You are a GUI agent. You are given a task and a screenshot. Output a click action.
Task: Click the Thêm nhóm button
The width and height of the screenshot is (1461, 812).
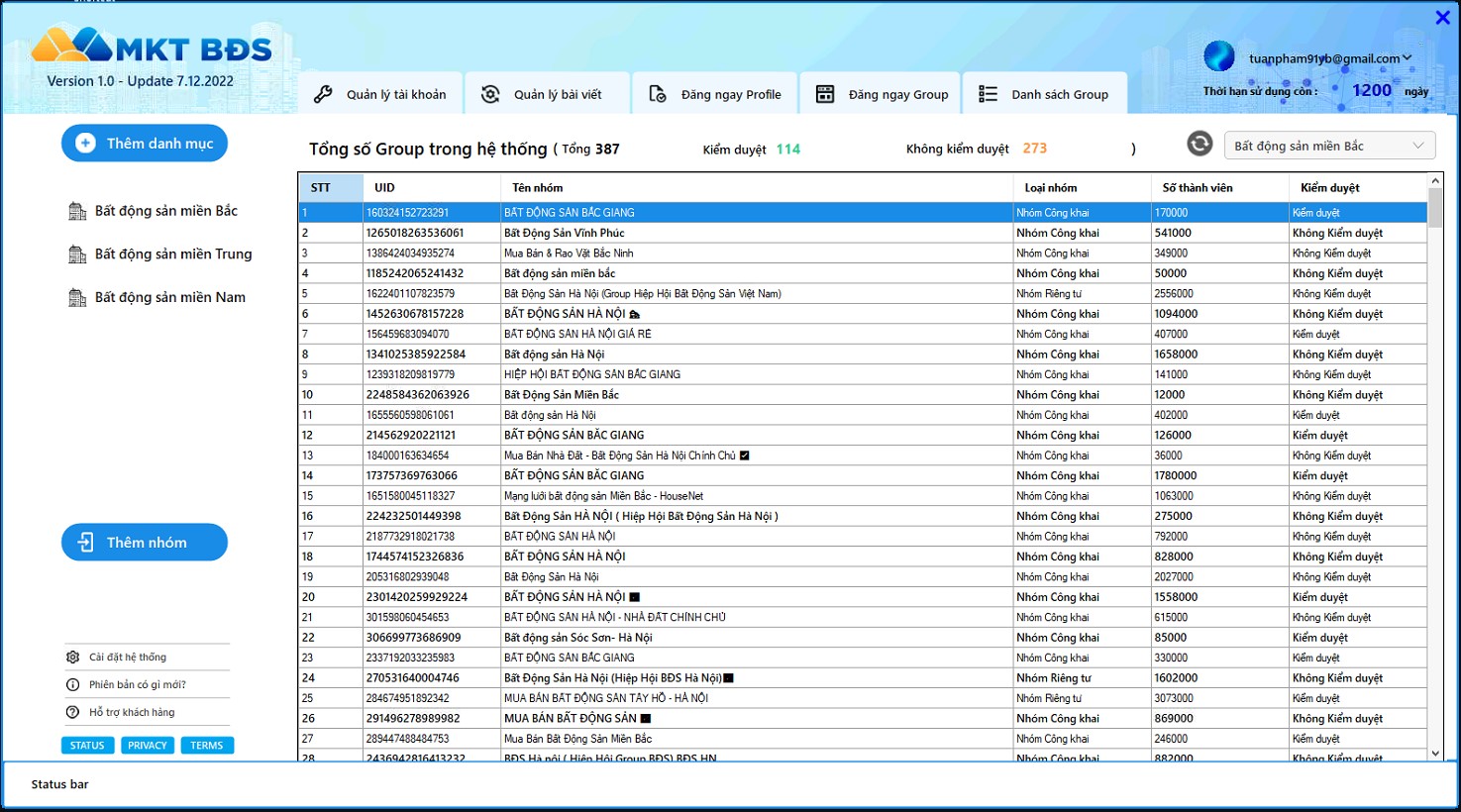(145, 543)
